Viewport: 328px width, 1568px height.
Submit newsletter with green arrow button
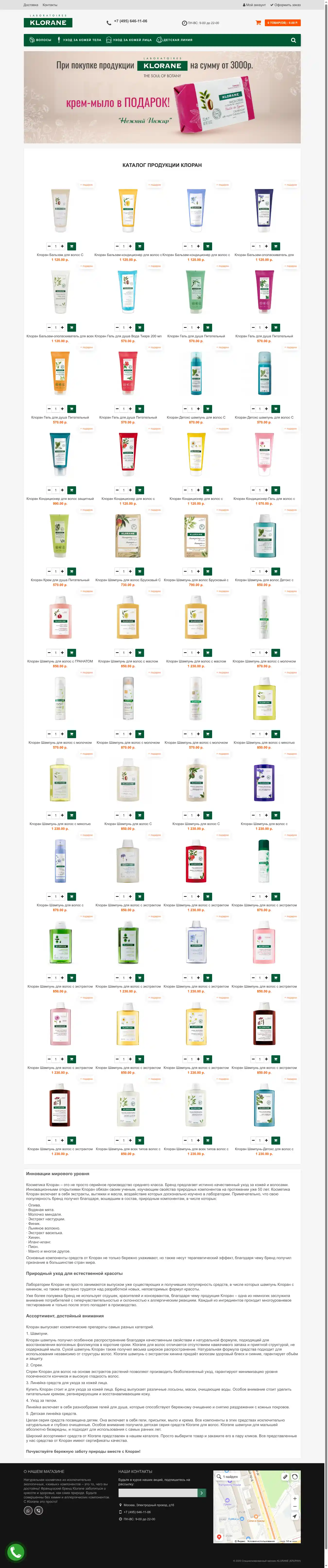click(x=202, y=1493)
